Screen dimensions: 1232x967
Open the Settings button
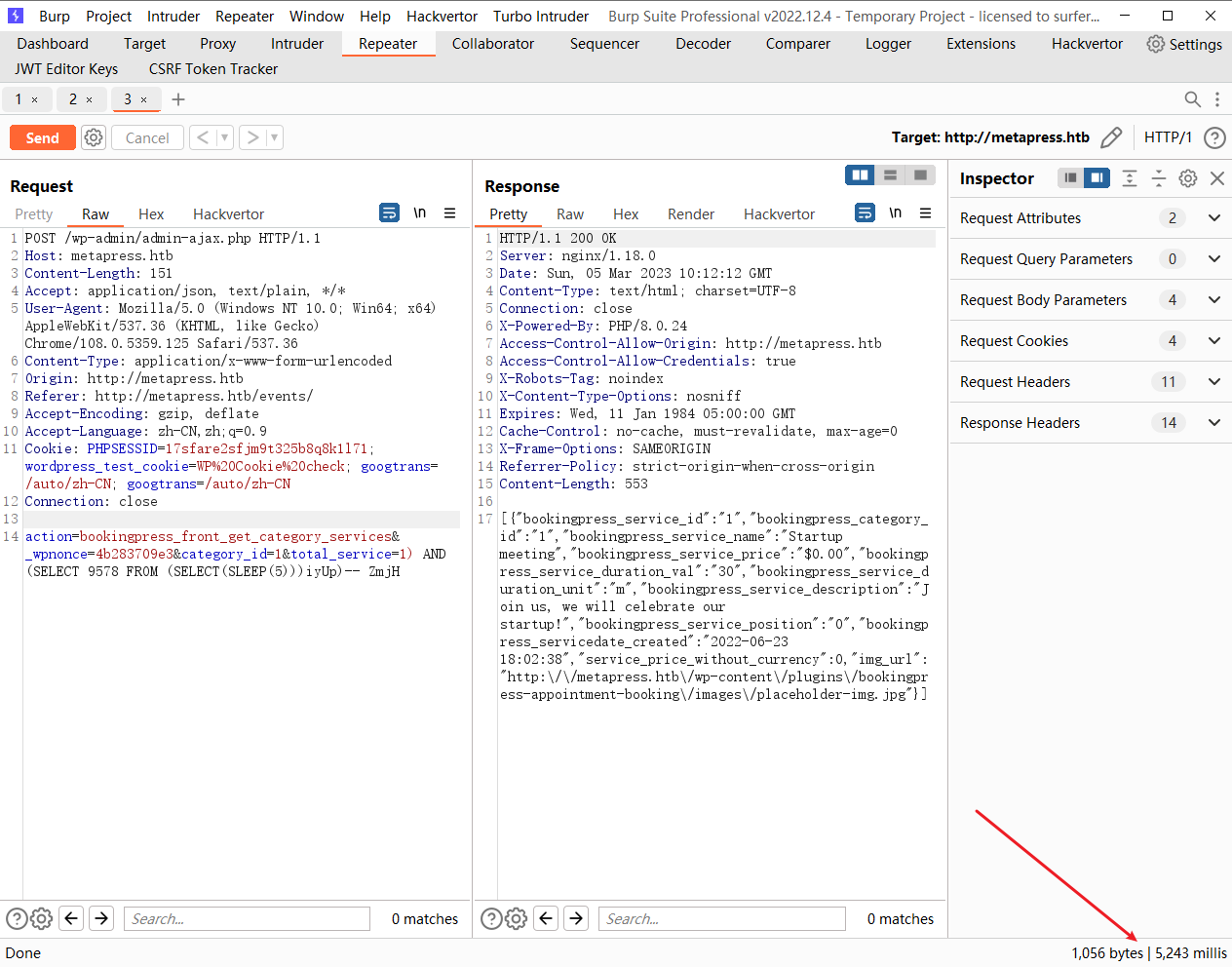(1184, 44)
